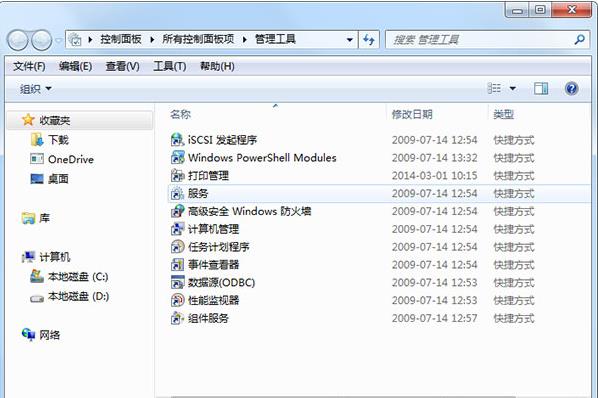Click the 管理工具 breadcrumb
598x398 pixels.
pos(275,39)
